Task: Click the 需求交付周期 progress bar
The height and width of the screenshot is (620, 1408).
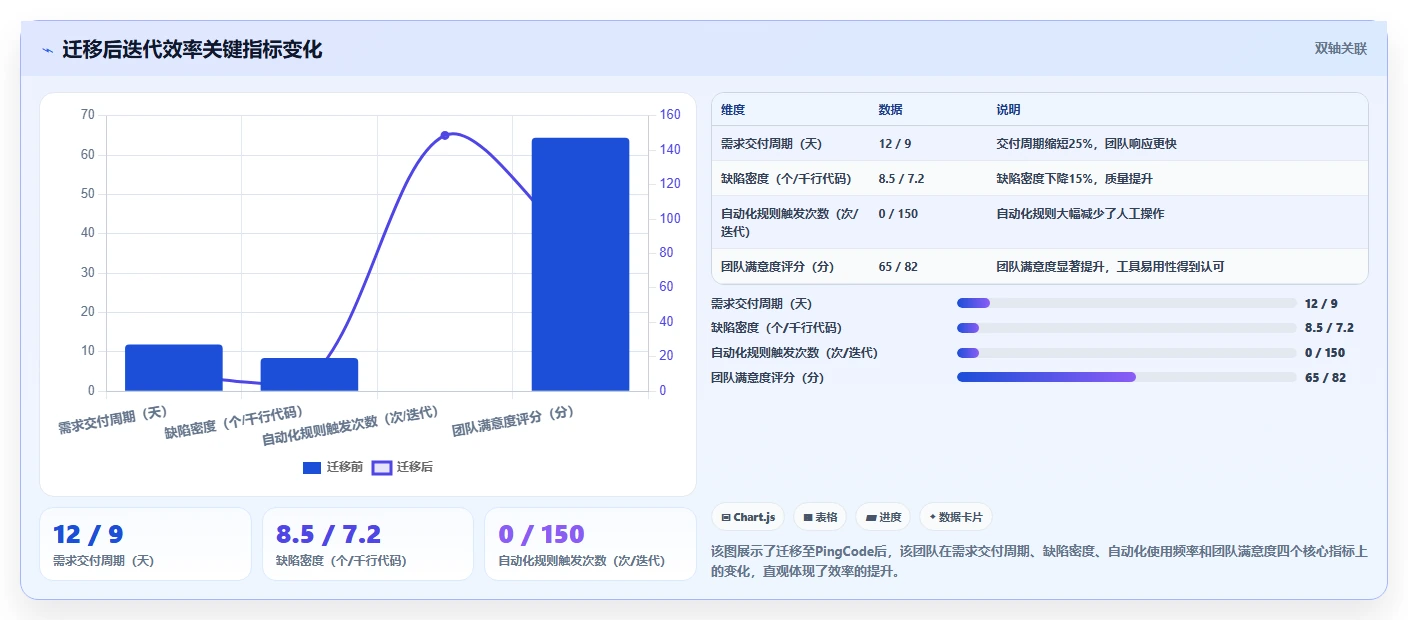Action: click(x=1126, y=303)
